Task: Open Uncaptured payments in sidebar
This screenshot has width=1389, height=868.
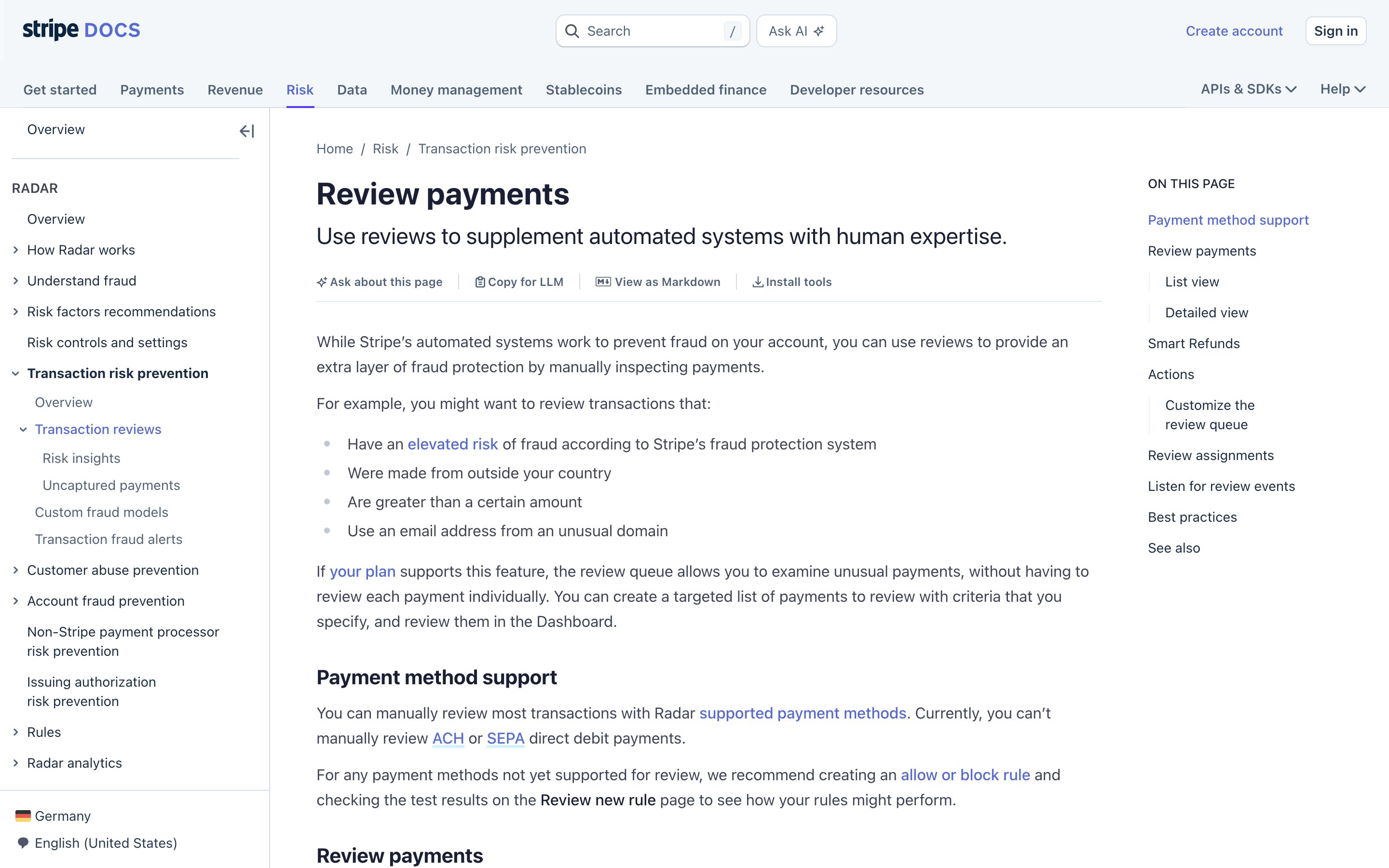Action: point(111,485)
